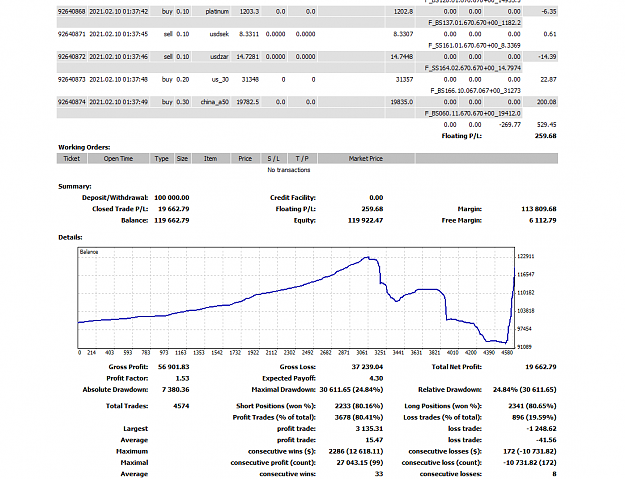Click the 200.08 profit value
This screenshot has height=479, width=625.
click(546, 102)
